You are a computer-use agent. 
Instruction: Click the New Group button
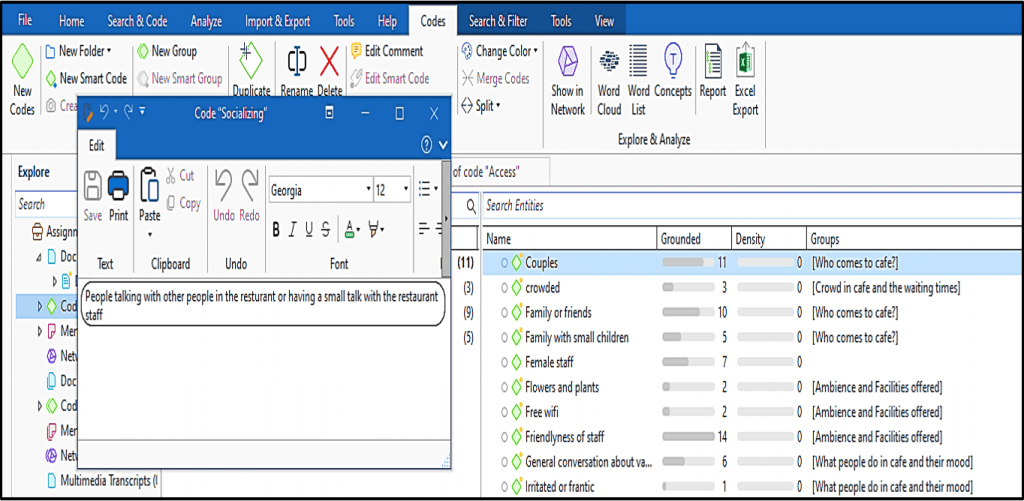point(167,51)
